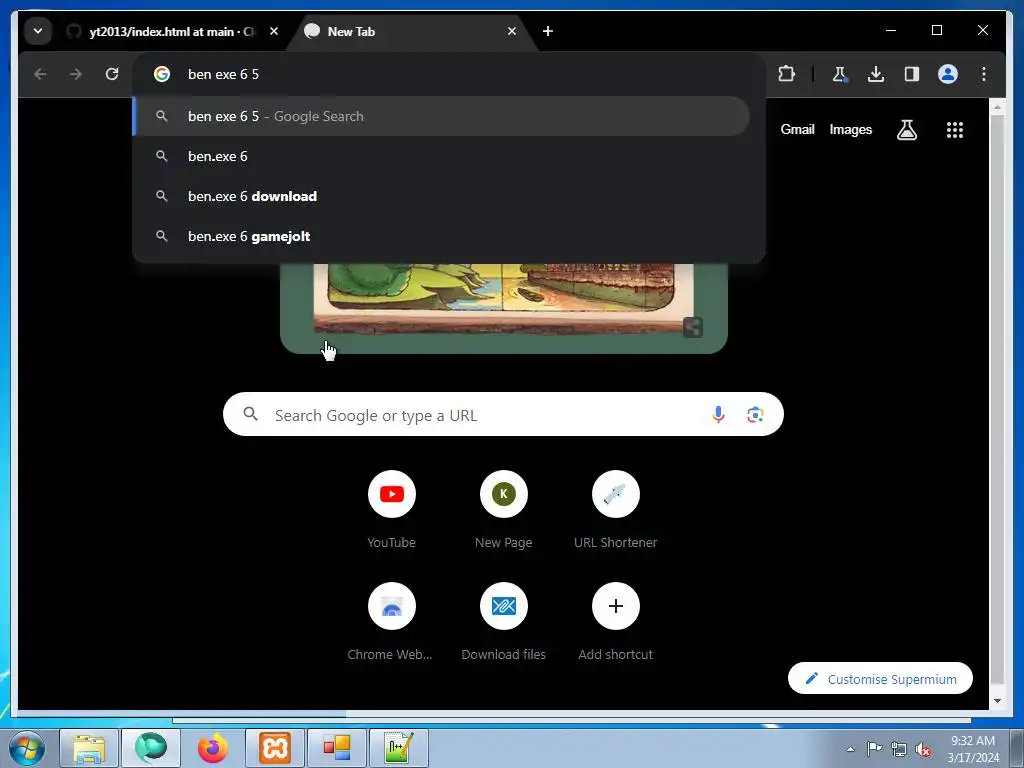The height and width of the screenshot is (768, 1024).
Task: Go forward one page
Action: coord(76,74)
